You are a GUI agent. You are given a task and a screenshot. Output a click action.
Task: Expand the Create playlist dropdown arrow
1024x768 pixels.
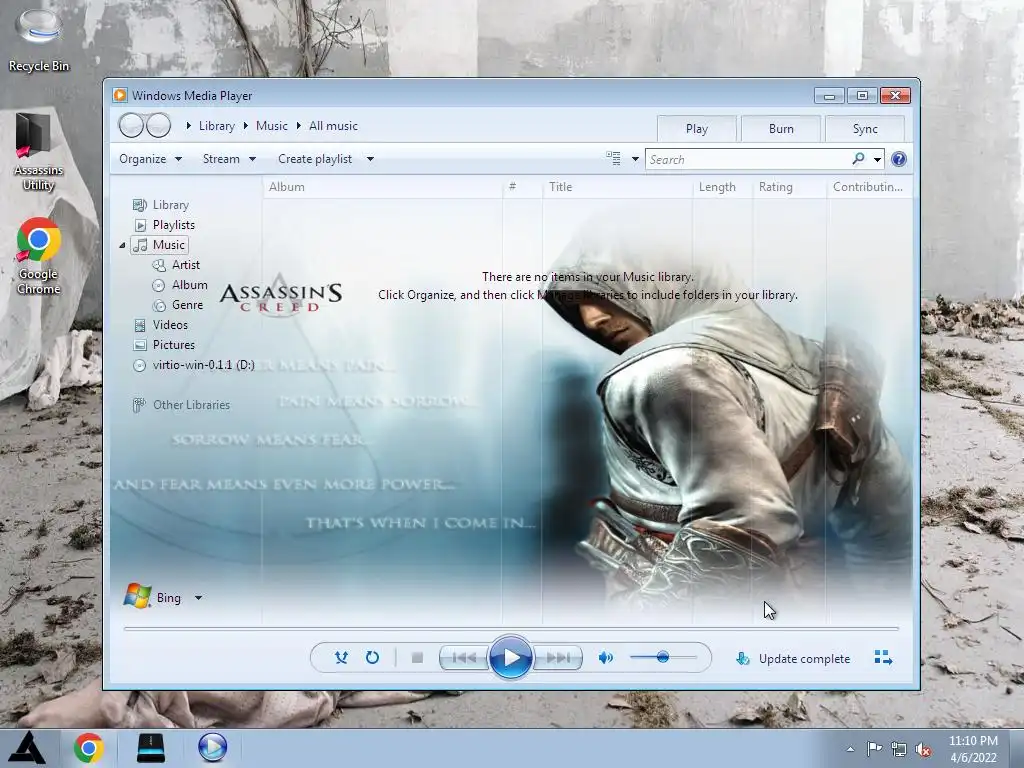(x=370, y=159)
